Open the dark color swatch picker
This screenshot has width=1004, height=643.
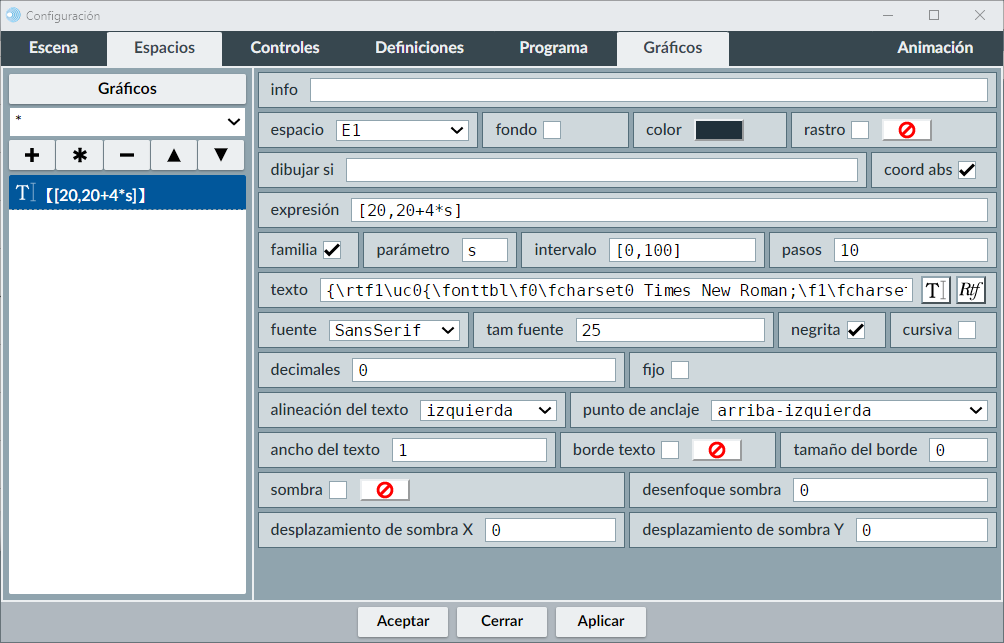[719, 130]
